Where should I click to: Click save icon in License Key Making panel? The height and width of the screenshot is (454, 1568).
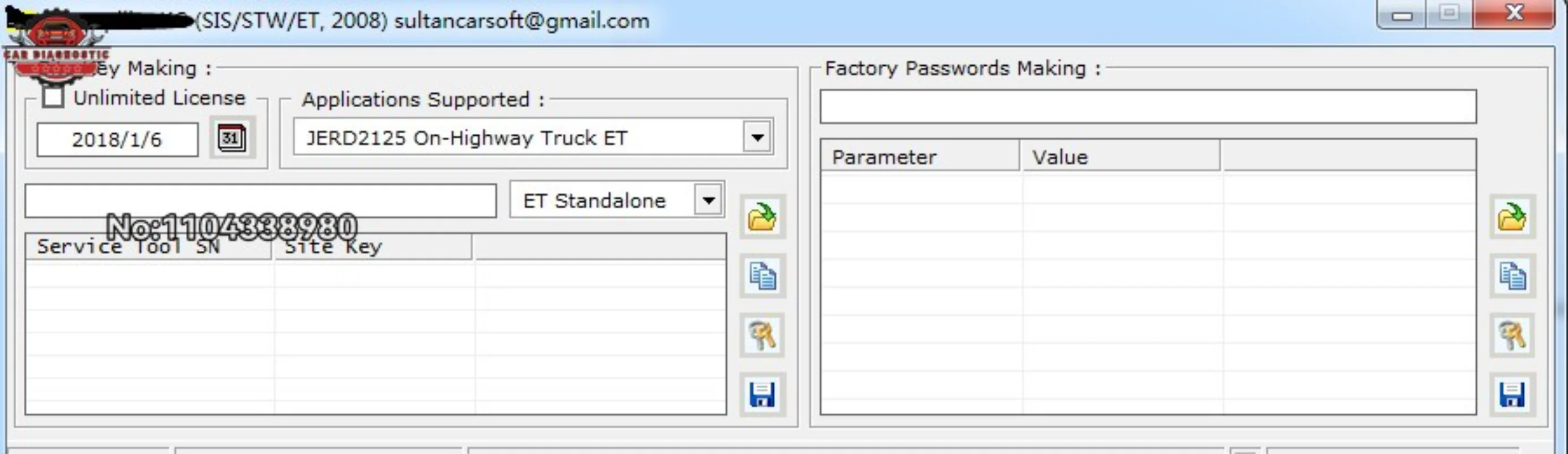coord(762,394)
